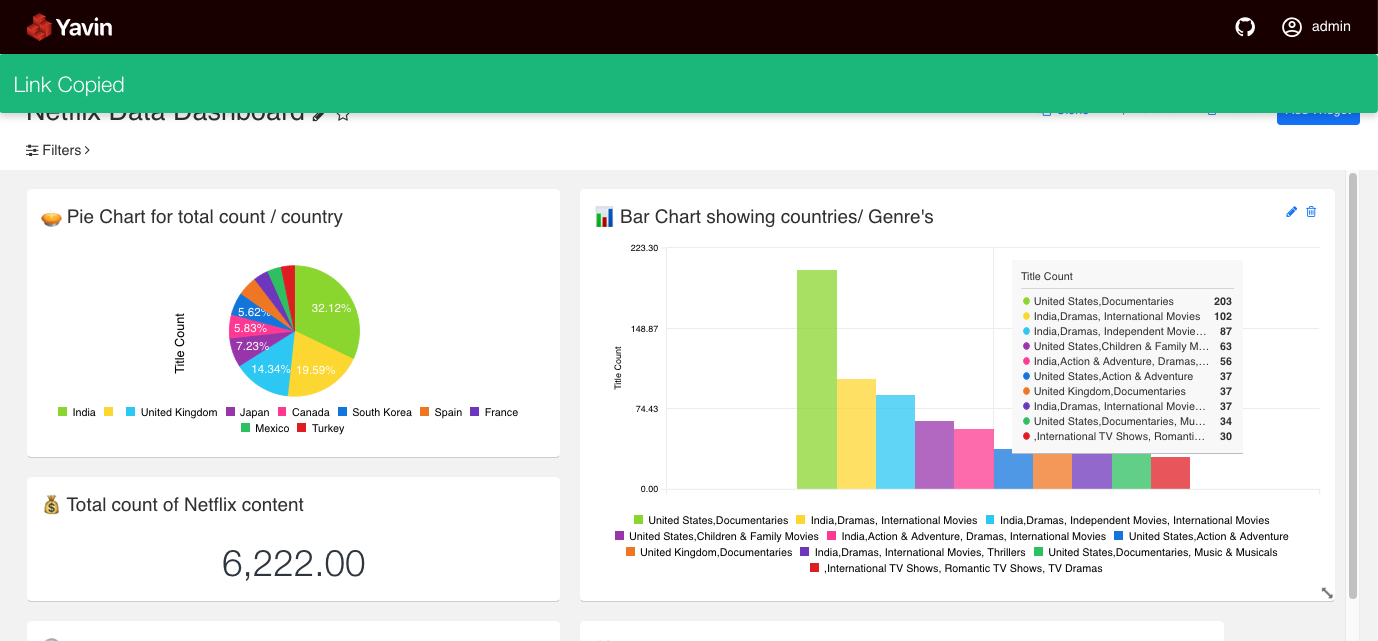The height and width of the screenshot is (641, 1378).
Task: Edit the Bar Chart widget via pencil icon
Action: point(1292,212)
